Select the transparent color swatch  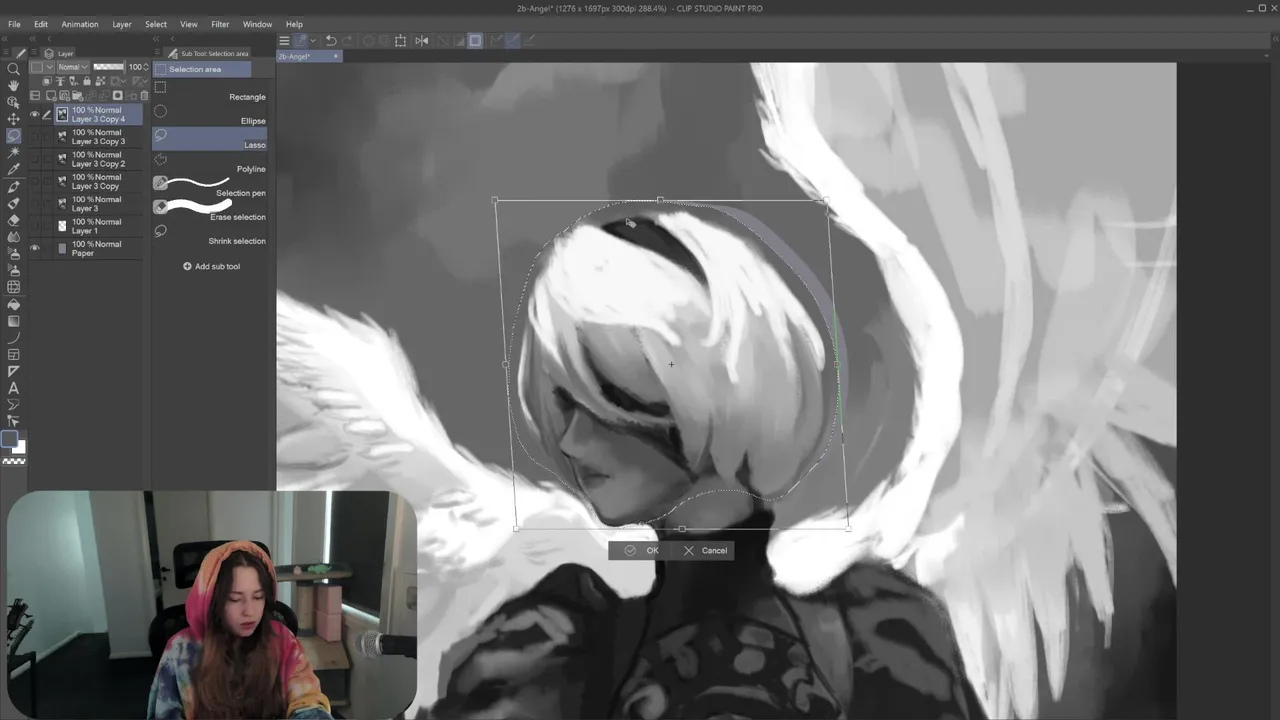tap(14, 461)
